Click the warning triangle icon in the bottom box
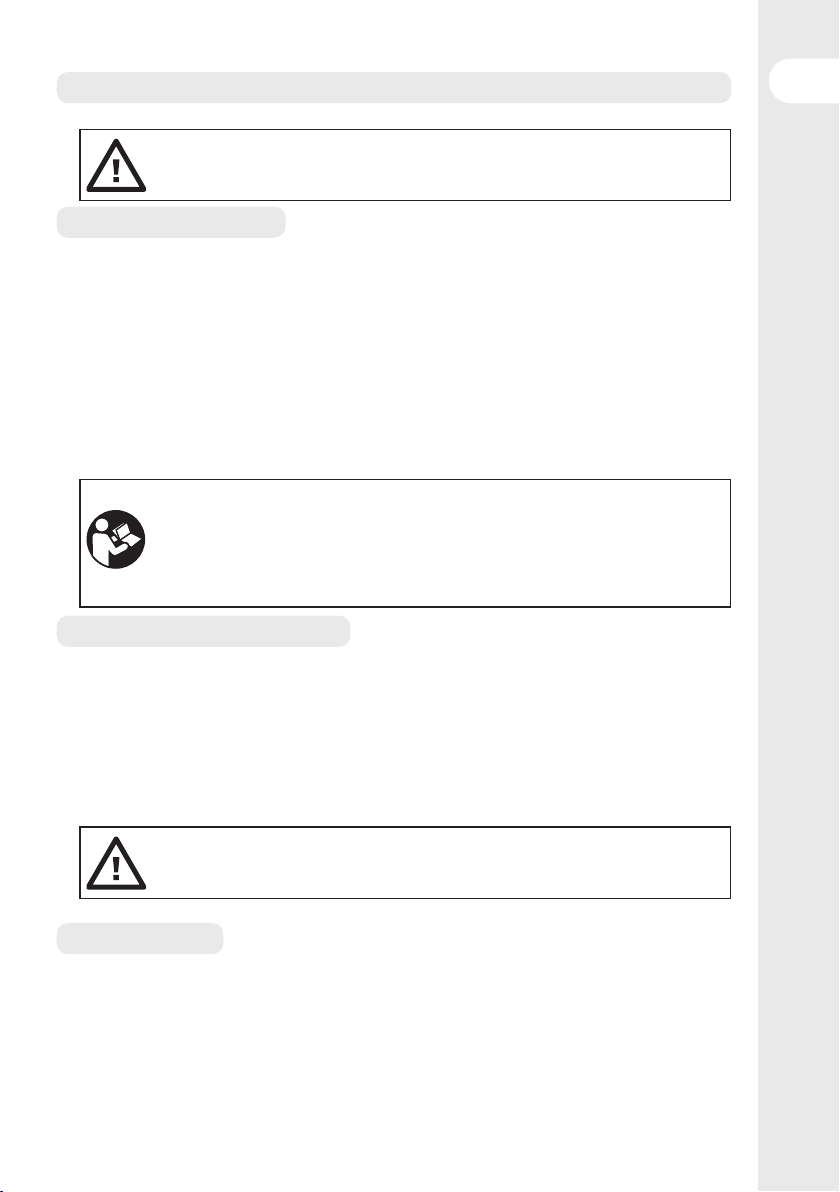 116,863
